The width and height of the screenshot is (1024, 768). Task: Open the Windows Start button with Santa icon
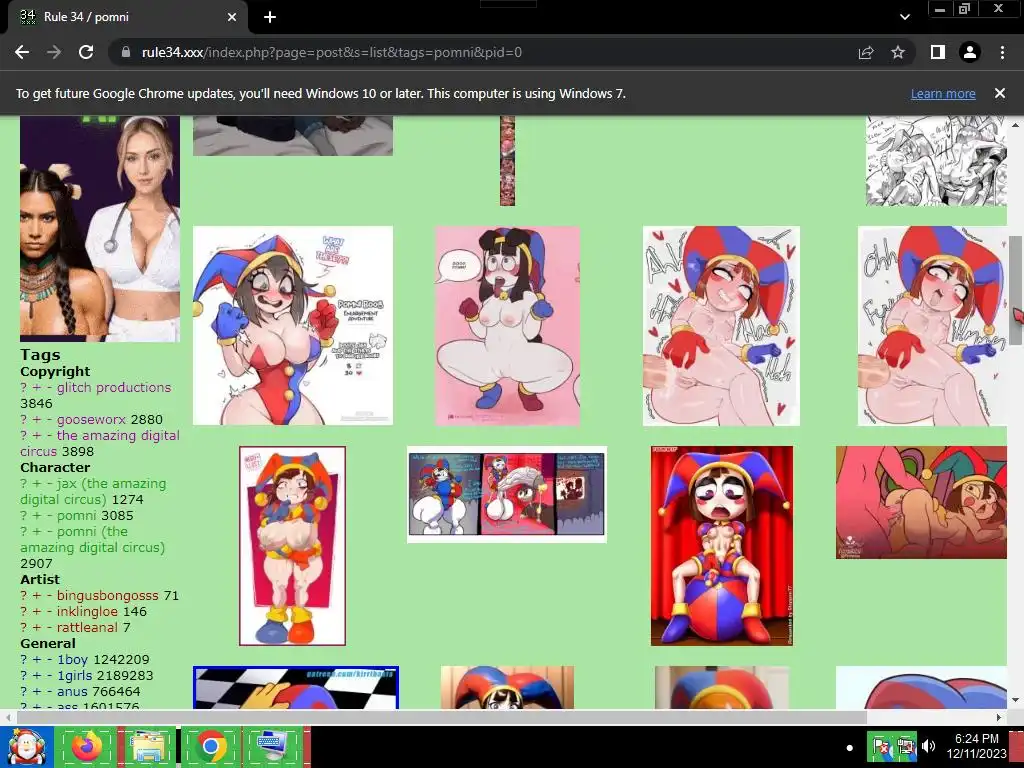pyautogui.click(x=26, y=747)
